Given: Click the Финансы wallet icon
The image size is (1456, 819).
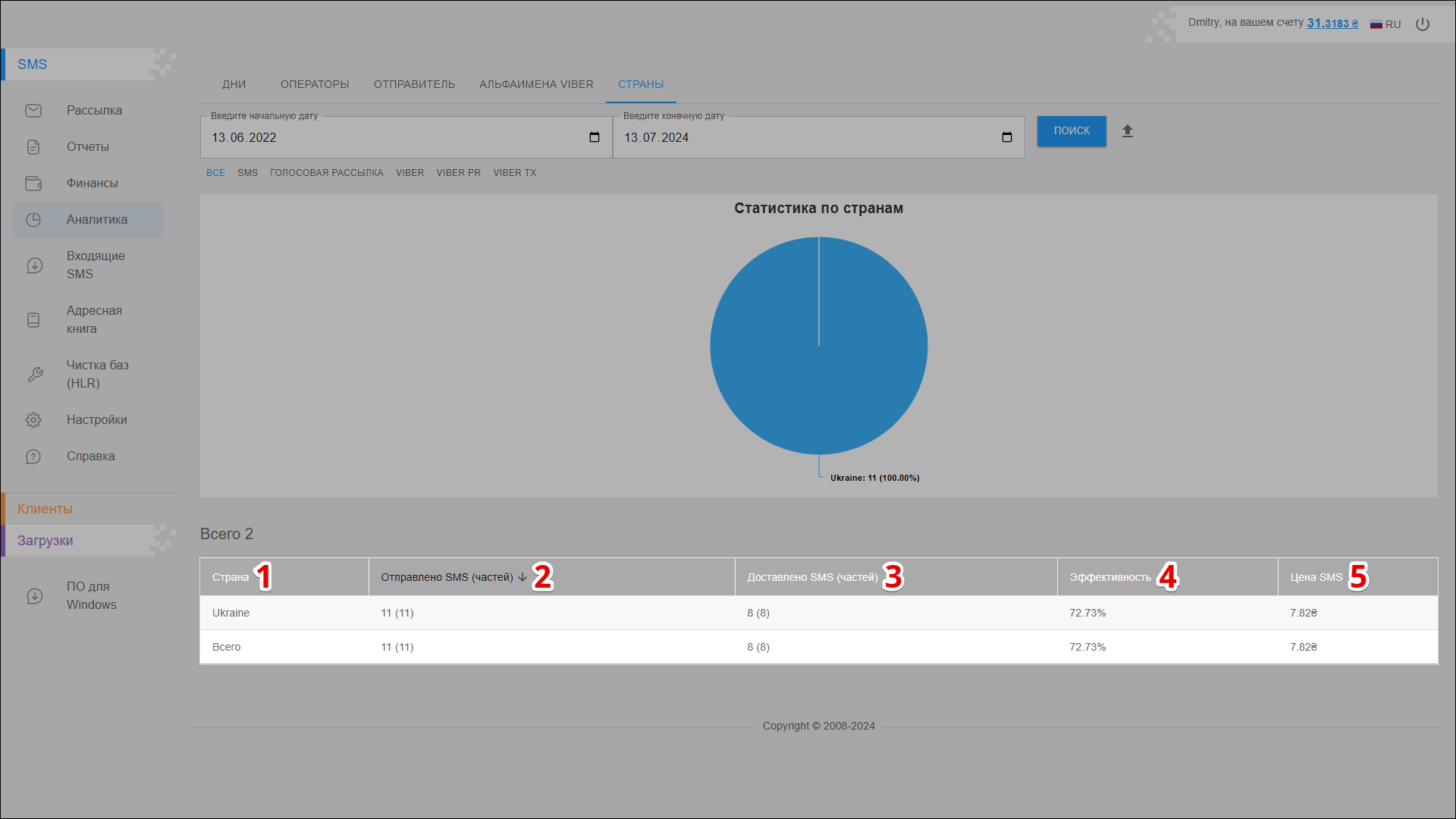Looking at the screenshot, I should point(33,184).
